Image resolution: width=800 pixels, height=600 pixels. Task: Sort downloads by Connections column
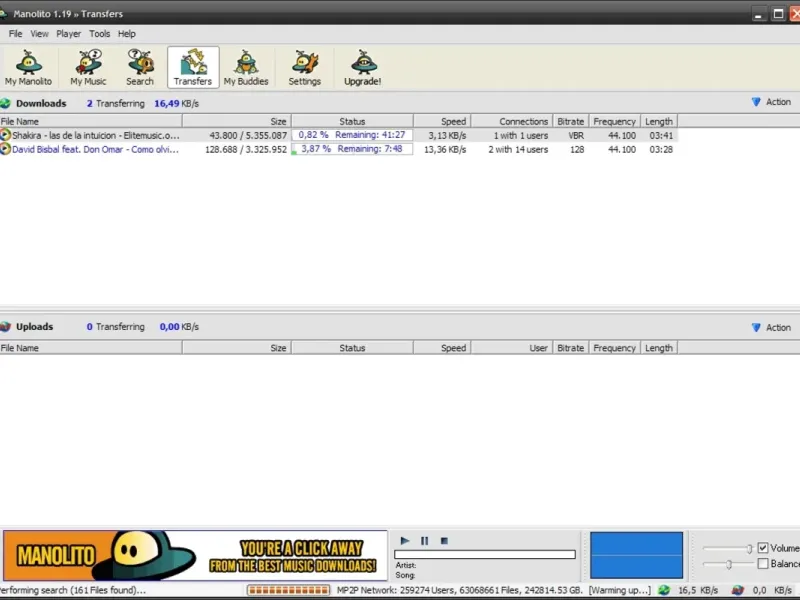(512, 121)
